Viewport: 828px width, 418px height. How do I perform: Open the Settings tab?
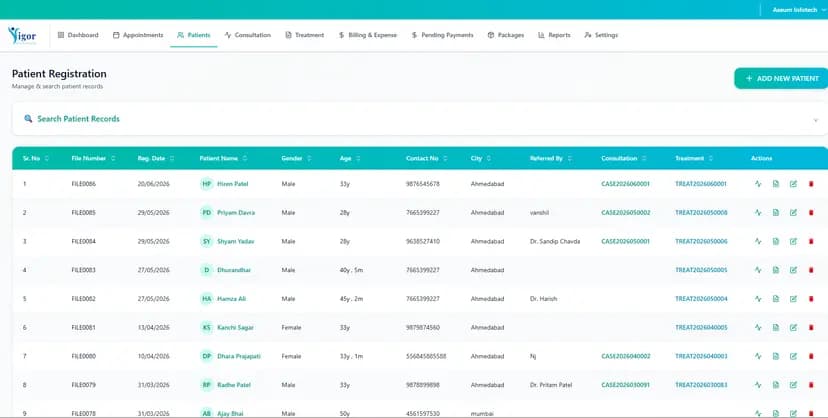click(x=601, y=35)
